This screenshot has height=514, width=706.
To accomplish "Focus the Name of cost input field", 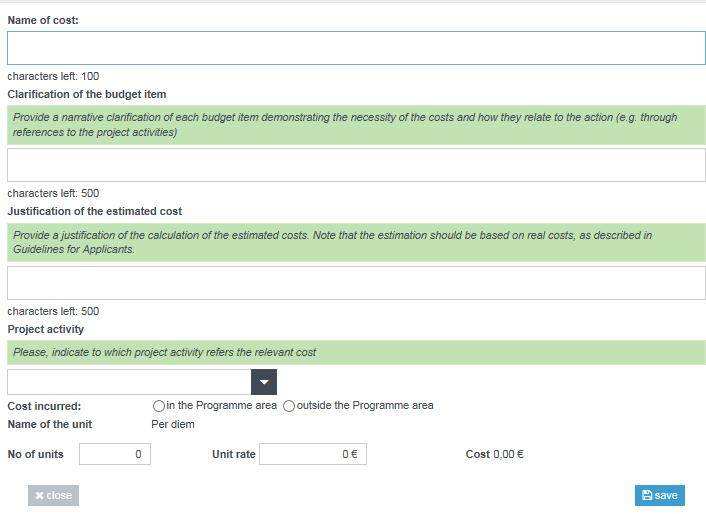I will tap(356, 48).
